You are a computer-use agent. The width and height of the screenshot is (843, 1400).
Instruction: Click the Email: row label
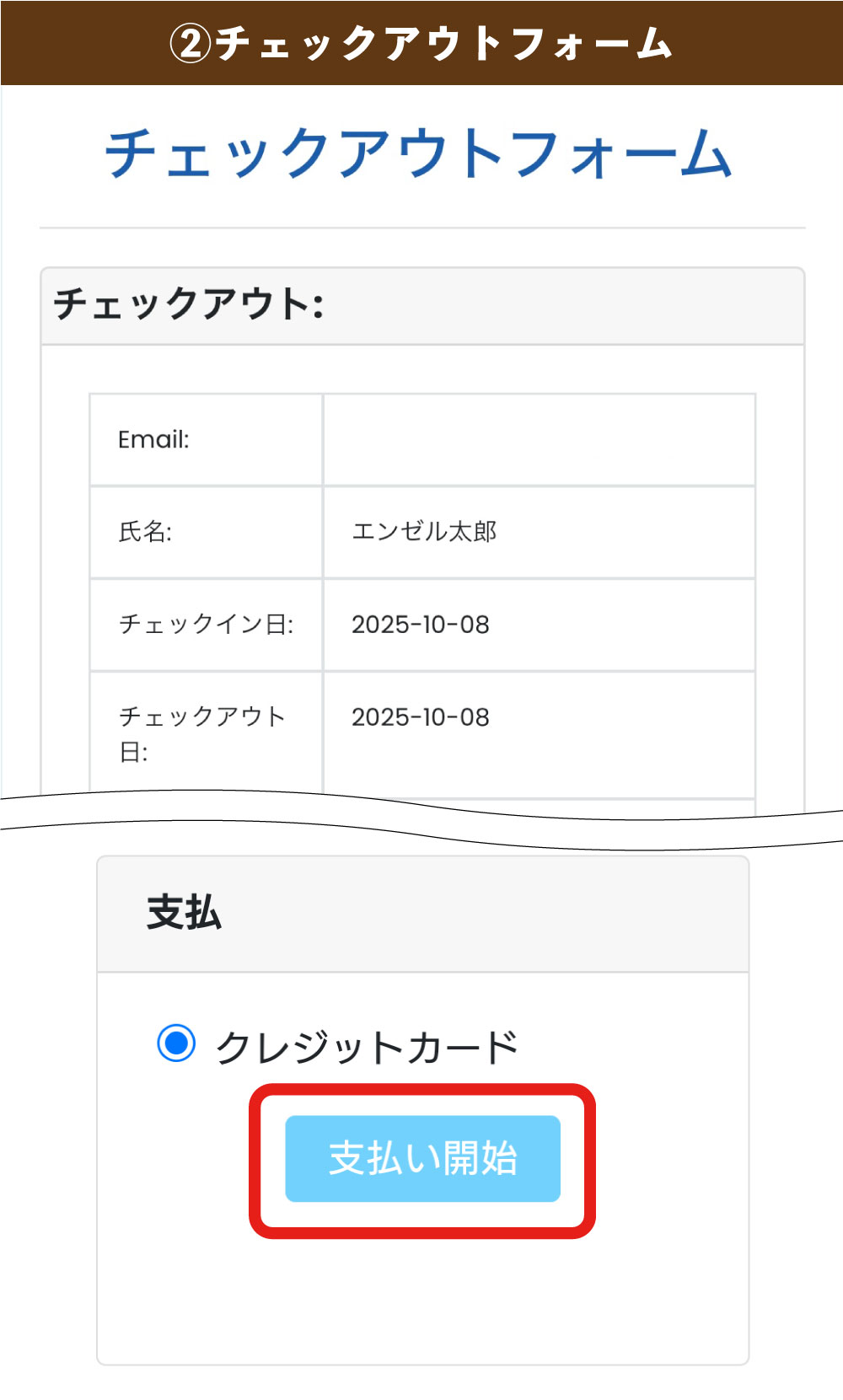tap(154, 440)
